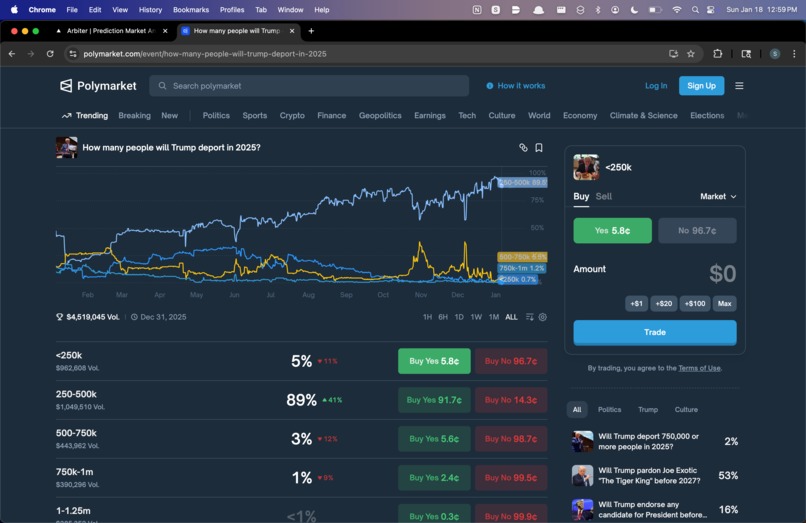Expand the 250-500k outcome row
806x523 pixels.
click(x=301, y=400)
